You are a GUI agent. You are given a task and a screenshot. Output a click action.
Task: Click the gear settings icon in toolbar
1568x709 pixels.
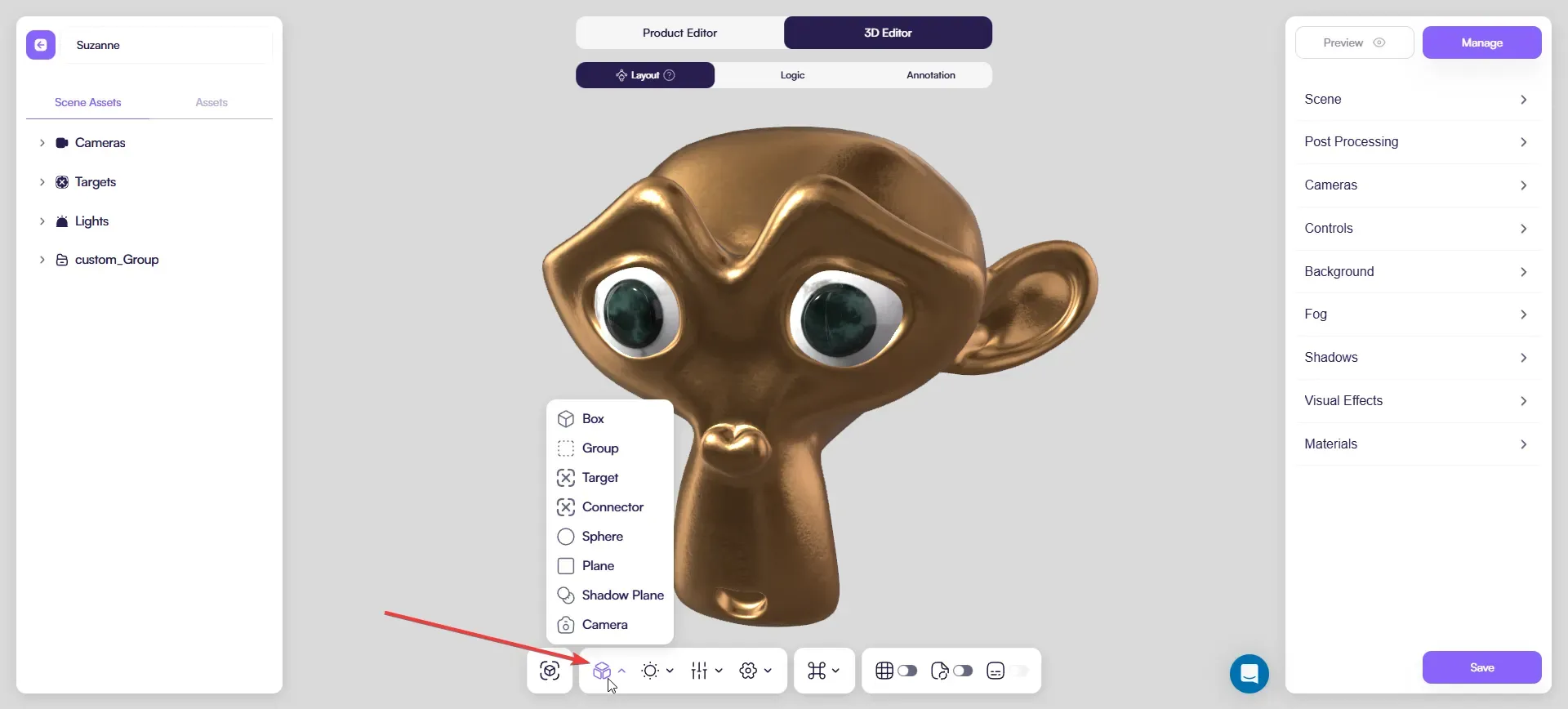click(x=748, y=671)
